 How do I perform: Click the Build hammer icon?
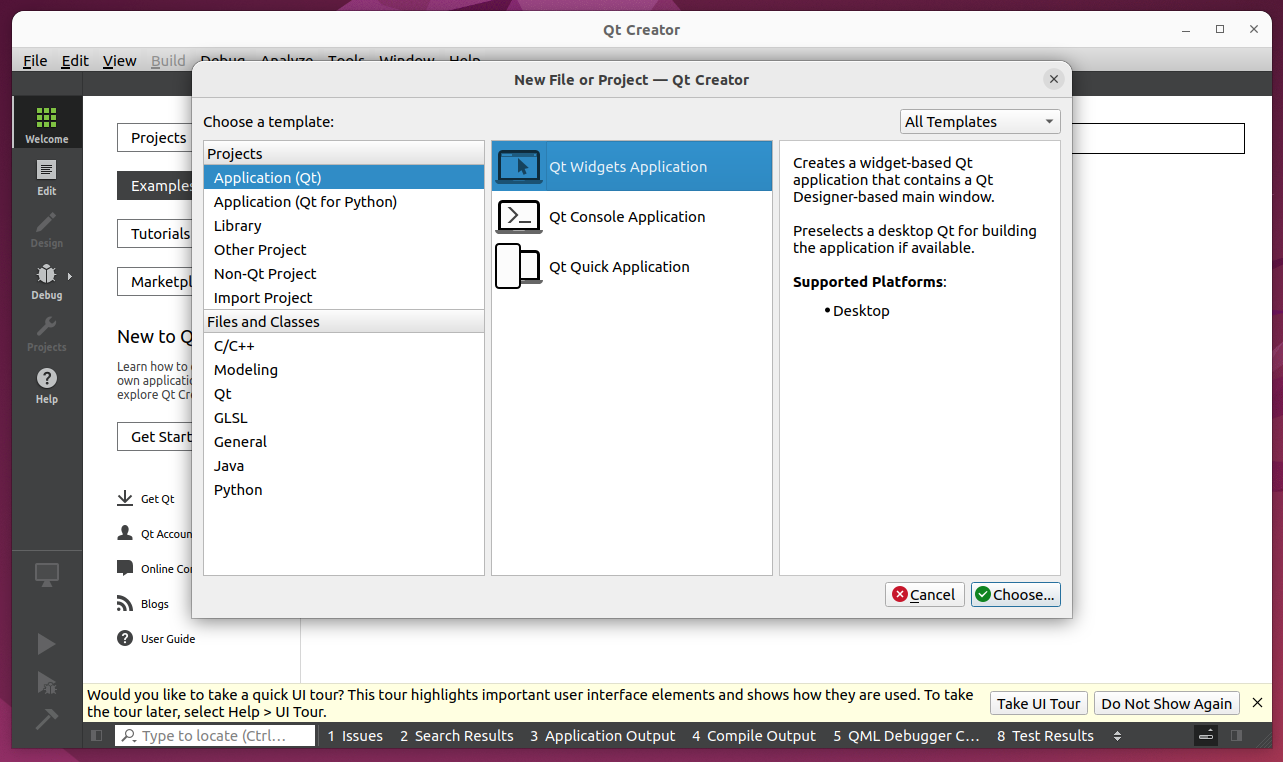[x=47, y=718]
